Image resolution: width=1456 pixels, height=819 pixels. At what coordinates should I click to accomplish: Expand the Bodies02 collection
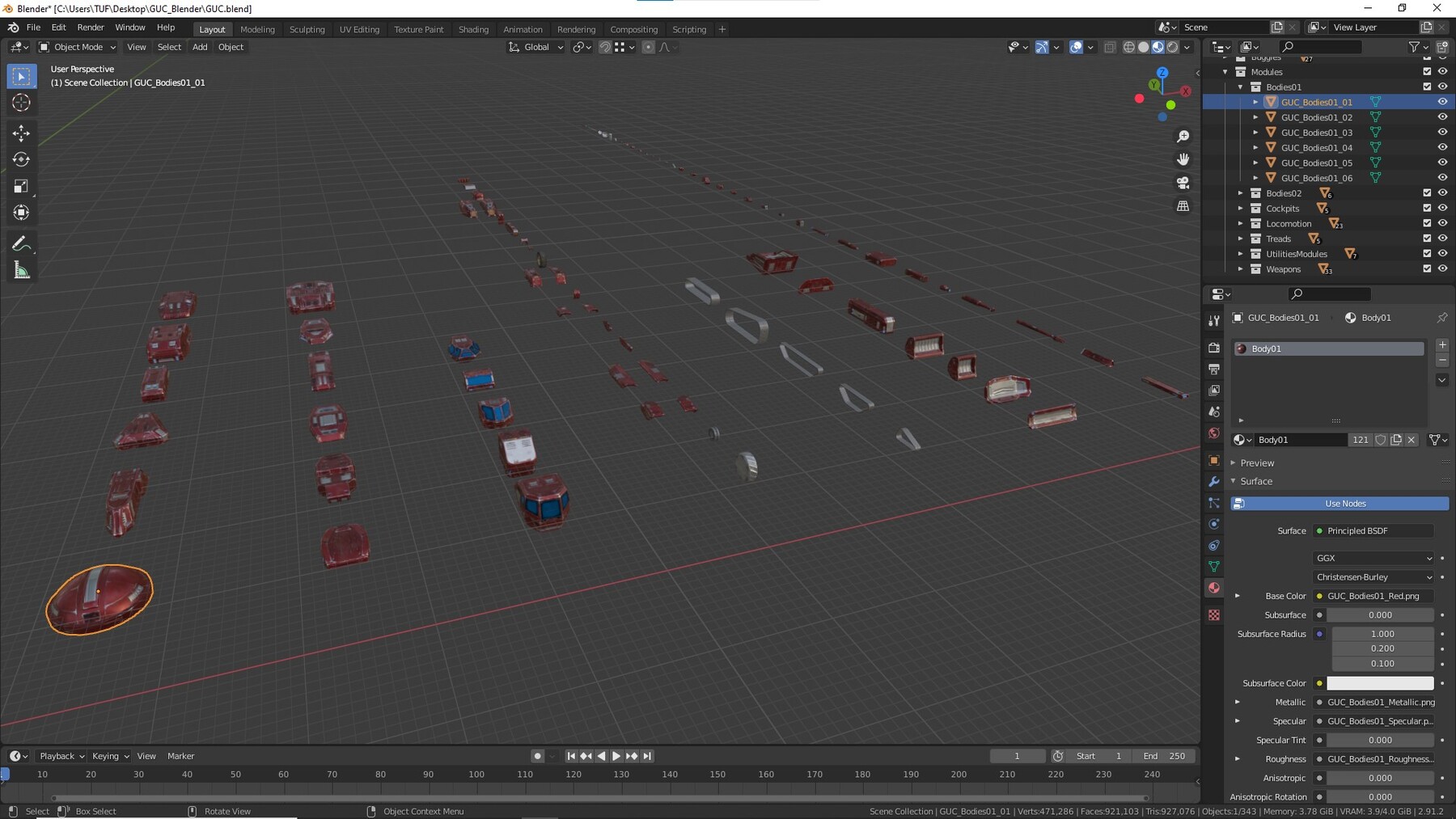coord(1242,192)
